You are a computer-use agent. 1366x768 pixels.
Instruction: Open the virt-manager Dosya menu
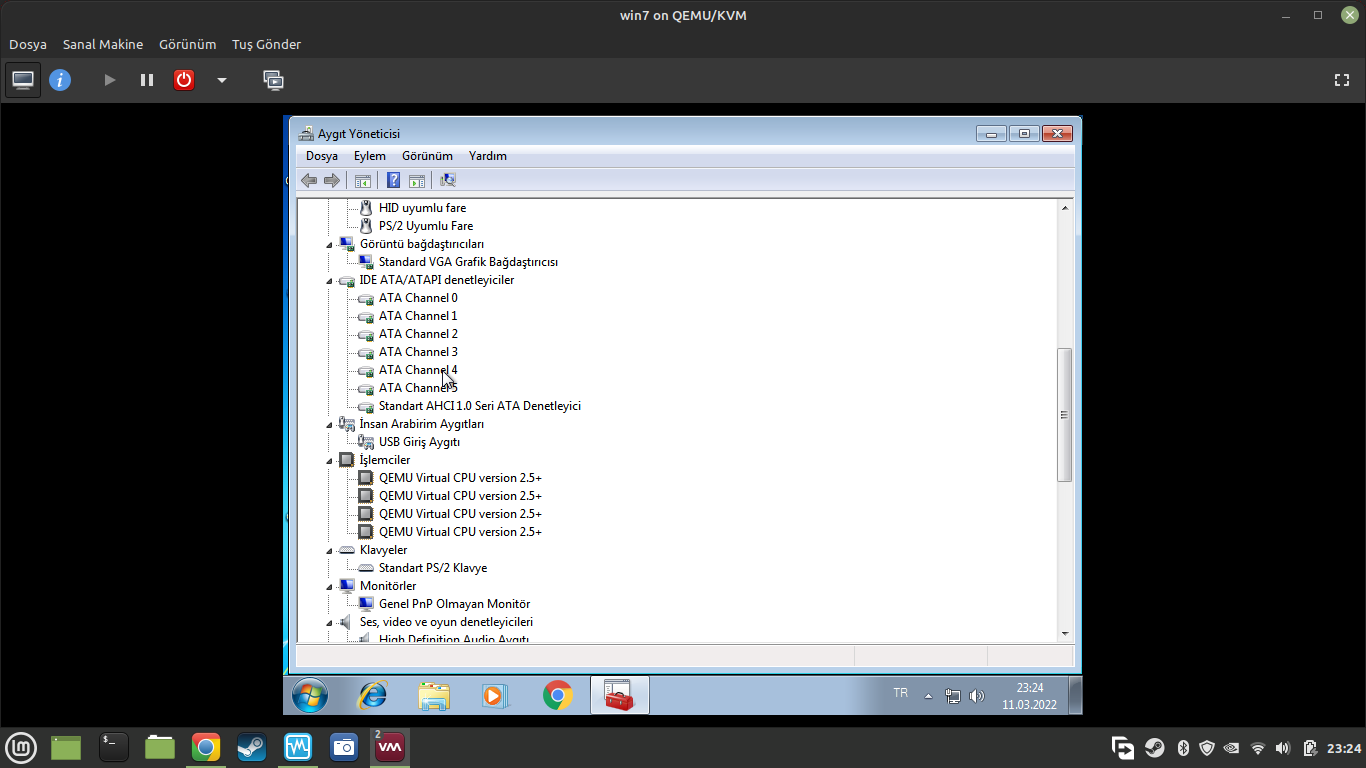tap(28, 44)
